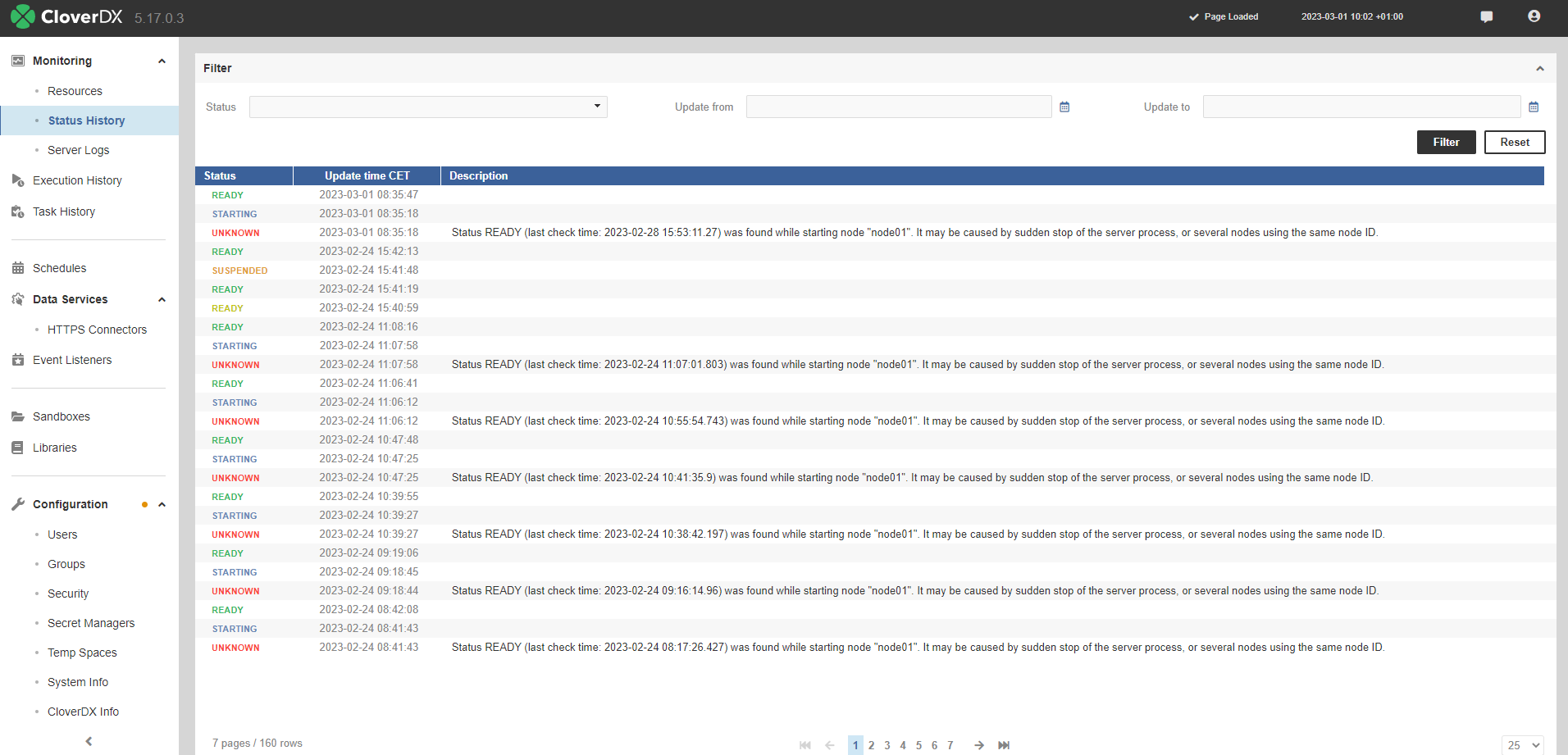Sort by Update time CET column header
Viewport: 1568px width, 755px height.
coord(367,175)
